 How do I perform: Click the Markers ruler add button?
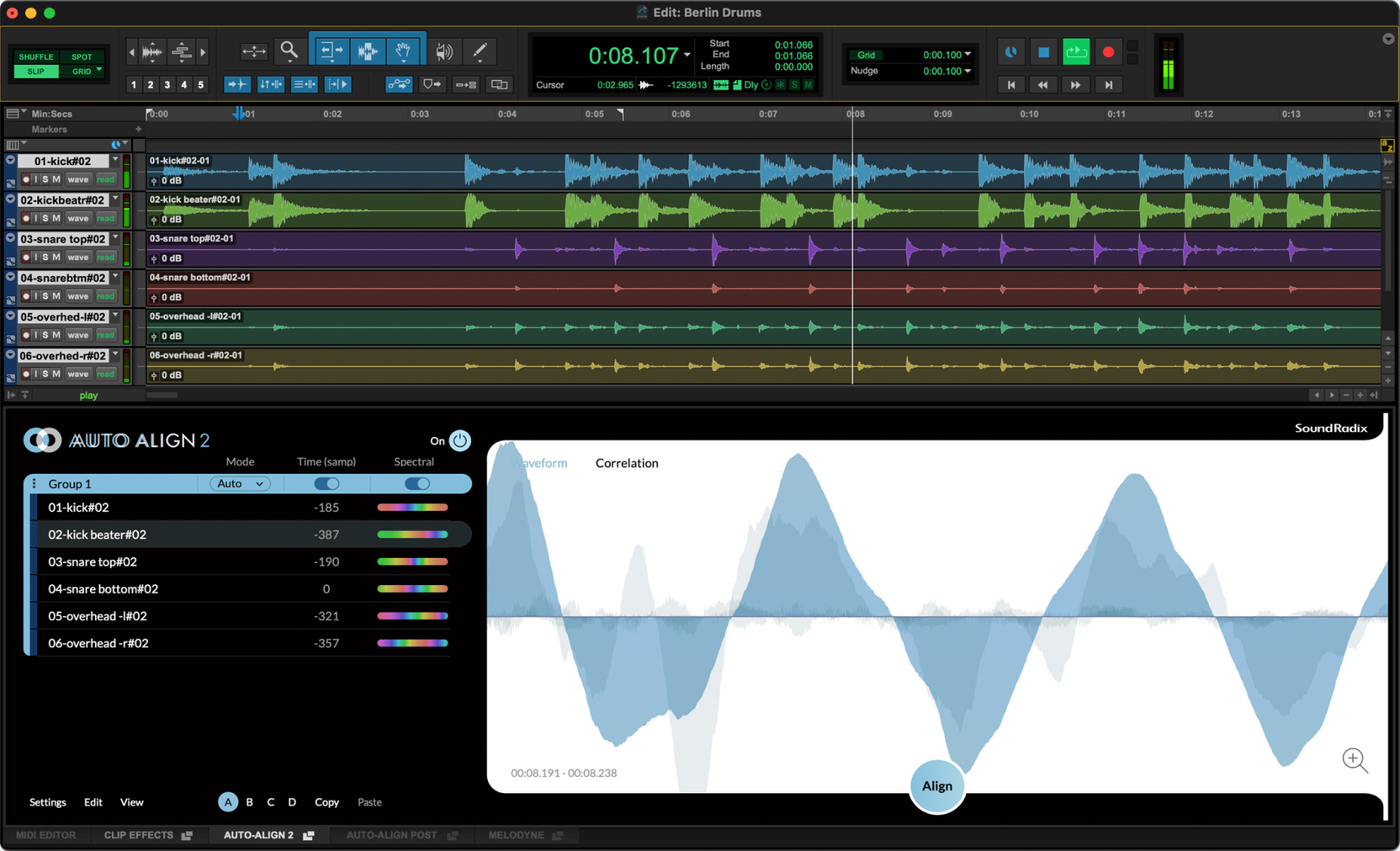pyautogui.click(x=139, y=129)
